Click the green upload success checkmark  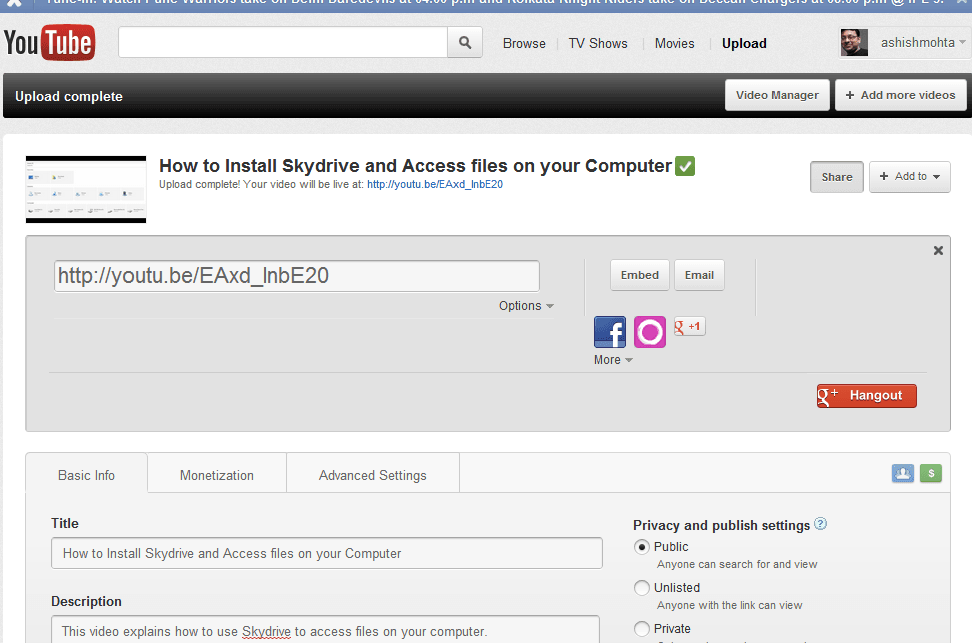point(685,166)
